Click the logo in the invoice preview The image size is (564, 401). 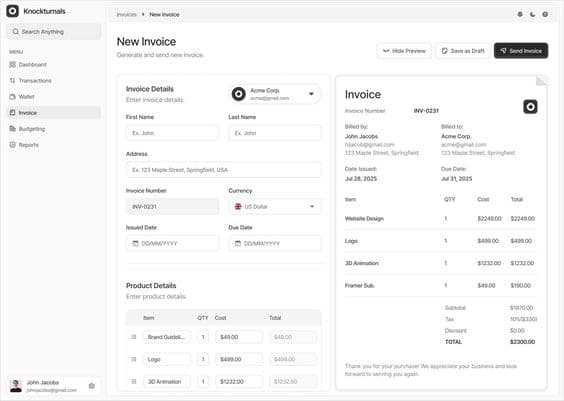pyautogui.click(x=530, y=106)
